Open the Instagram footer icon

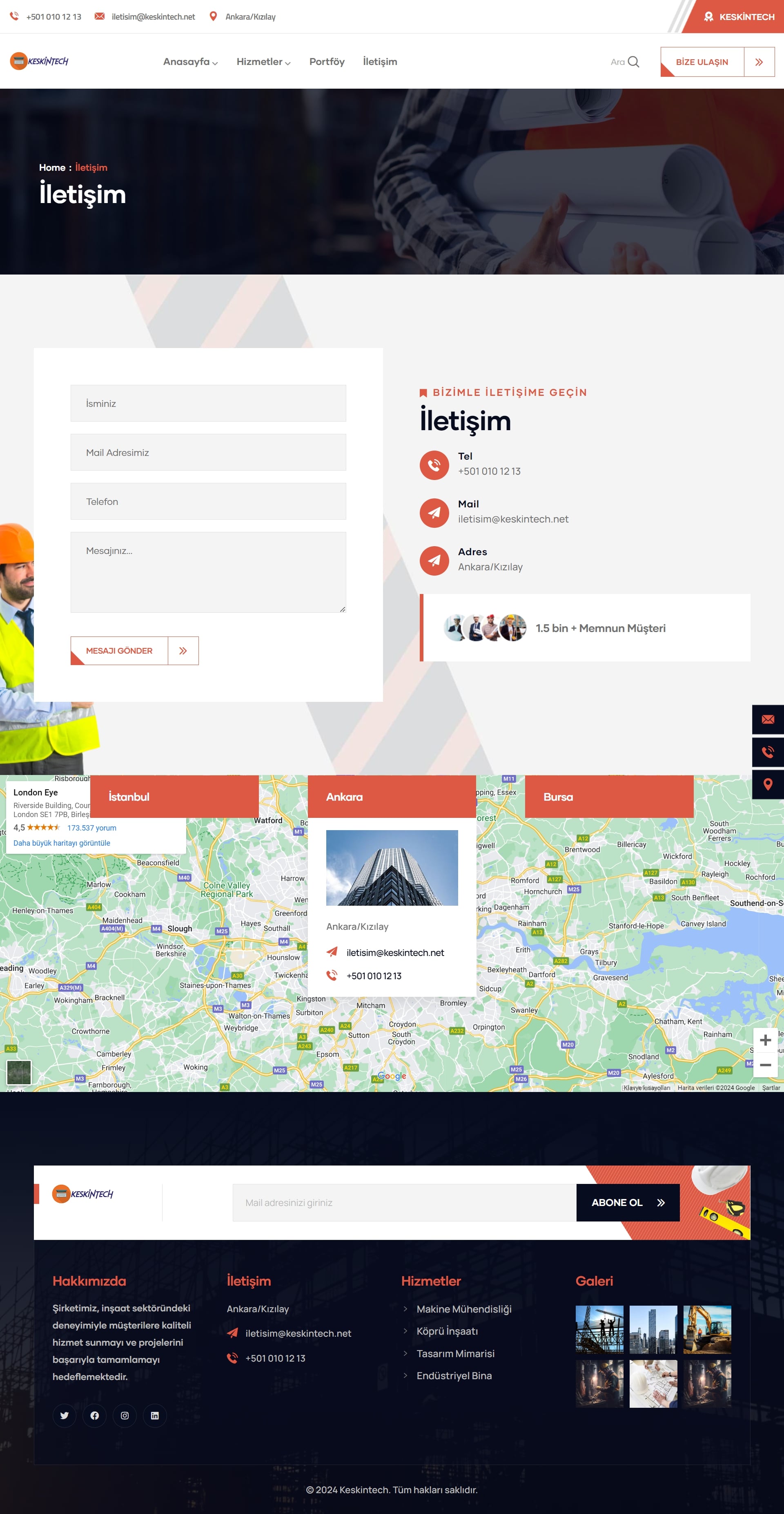125,1415
